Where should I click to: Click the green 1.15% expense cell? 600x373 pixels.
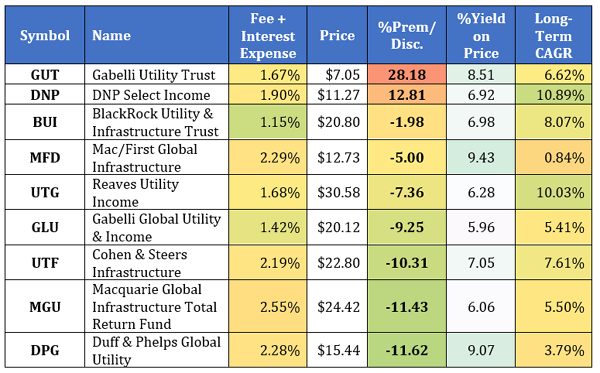point(268,122)
